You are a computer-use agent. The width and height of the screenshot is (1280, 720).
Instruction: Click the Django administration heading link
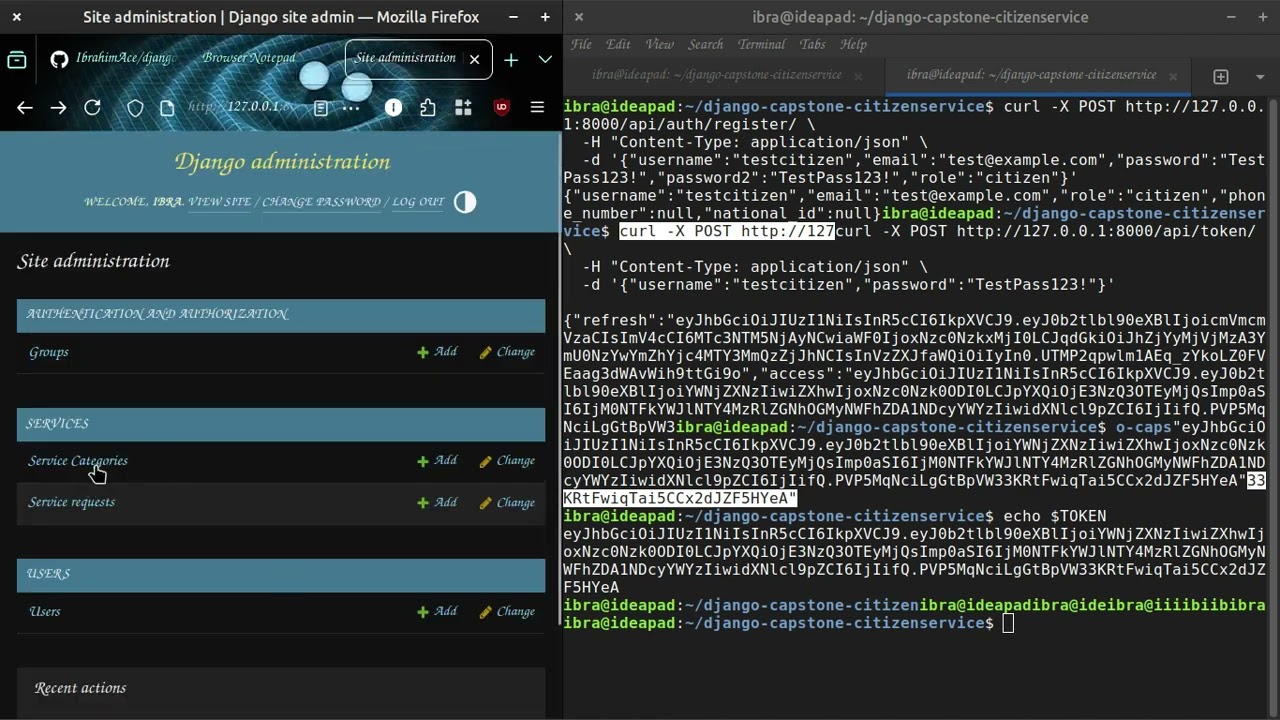(282, 162)
